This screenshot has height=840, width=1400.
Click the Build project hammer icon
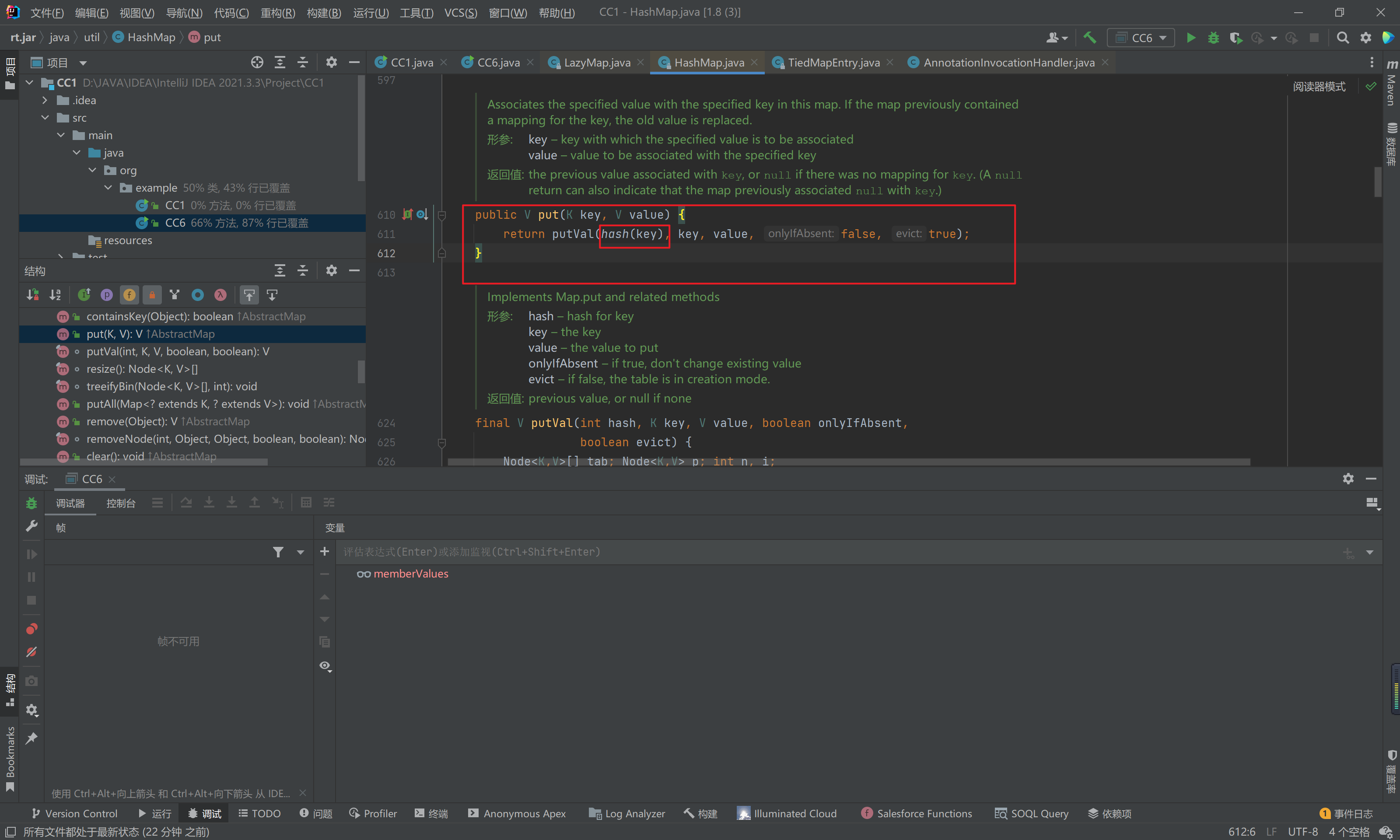tap(1089, 37)
